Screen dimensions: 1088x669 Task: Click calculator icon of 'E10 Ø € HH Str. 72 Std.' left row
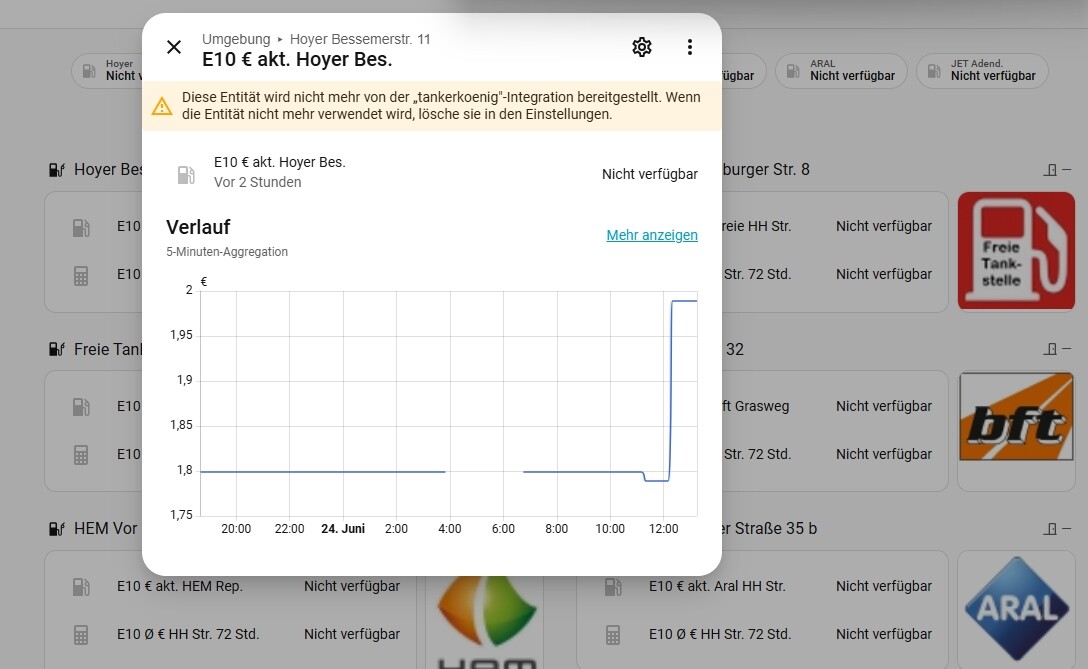point(81,634)
